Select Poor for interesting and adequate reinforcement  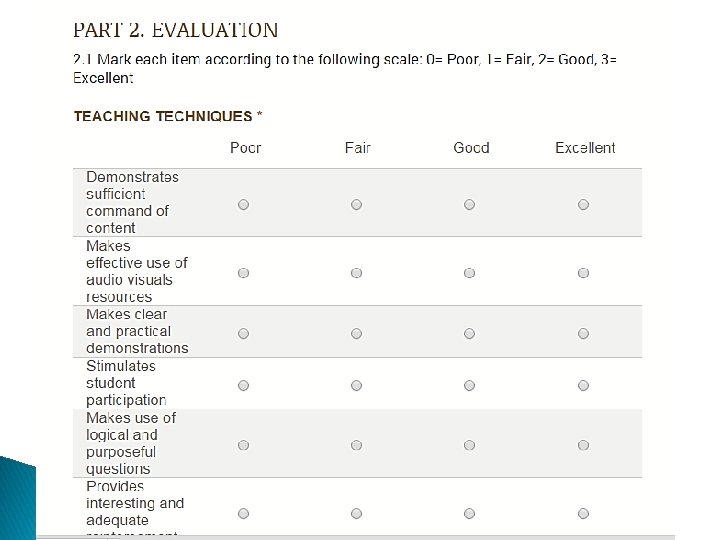[243, 513]
